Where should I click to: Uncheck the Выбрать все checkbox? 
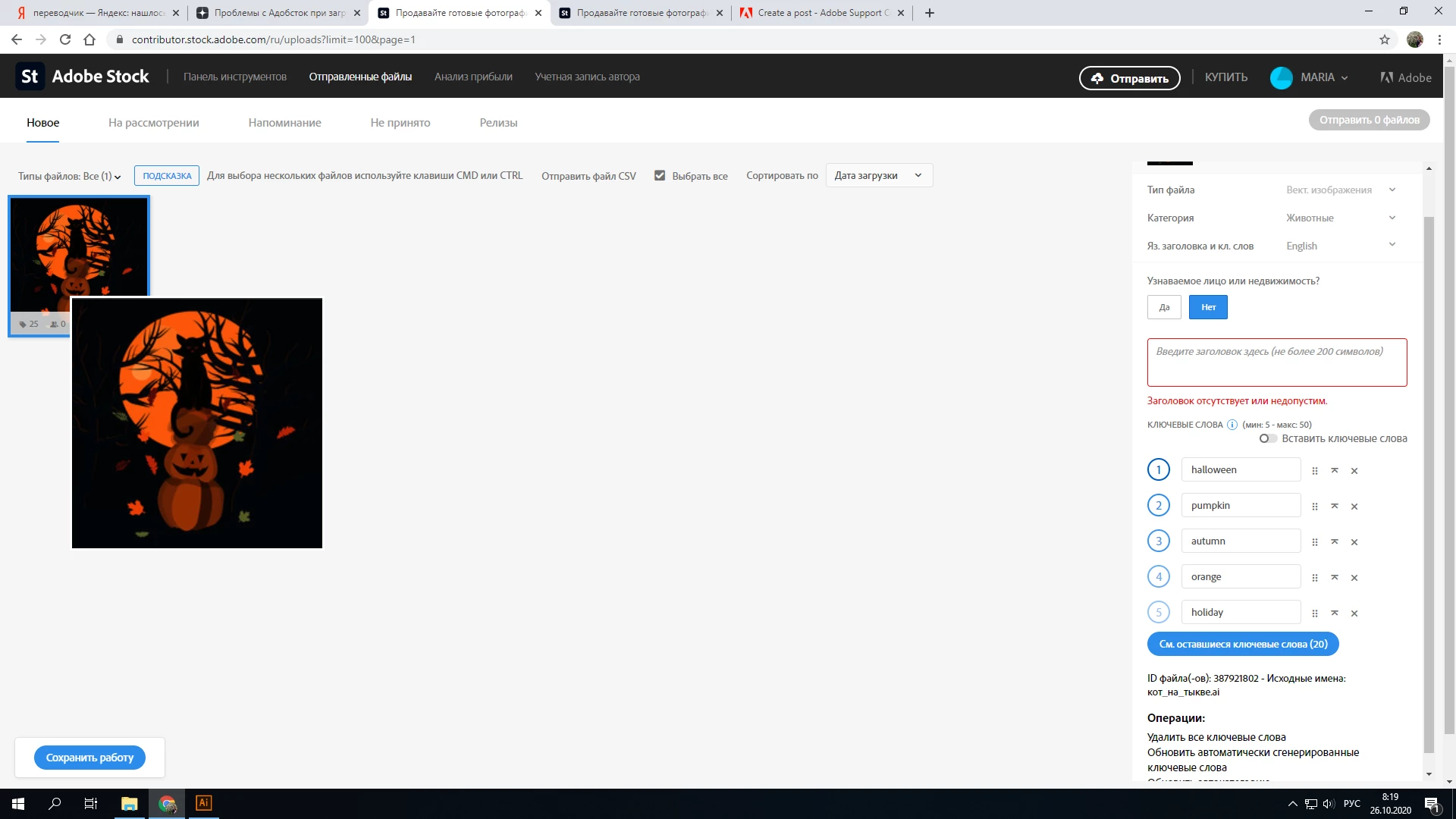[660, 175]
